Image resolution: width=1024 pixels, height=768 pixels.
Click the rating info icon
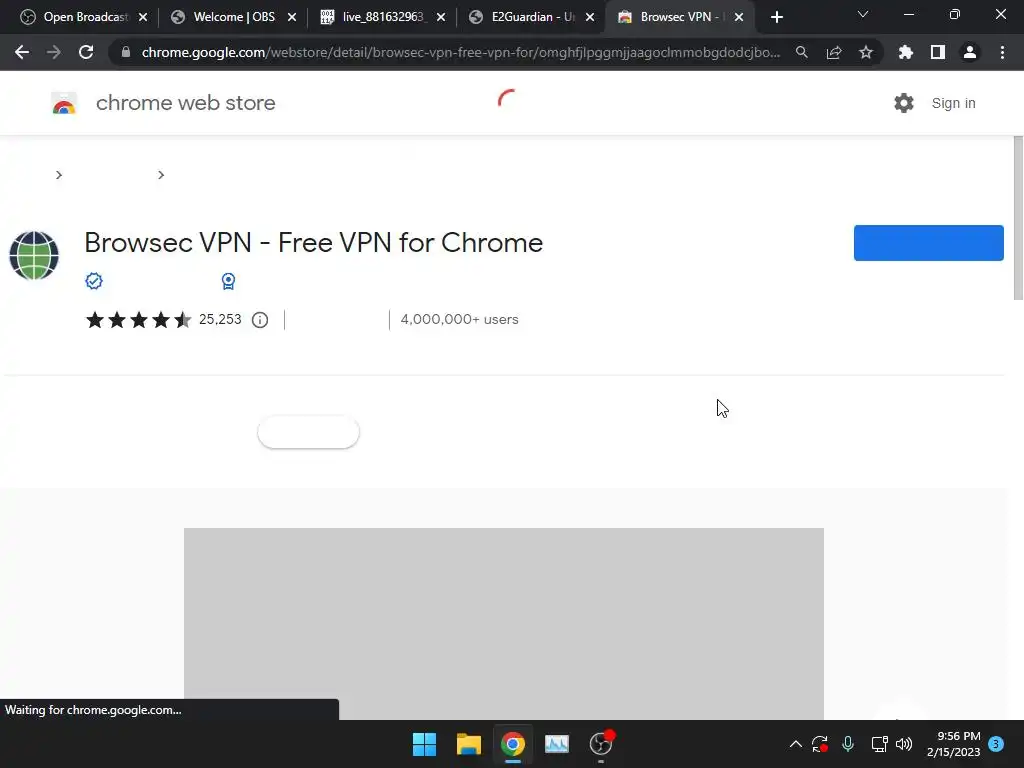(x=260, y=320)
